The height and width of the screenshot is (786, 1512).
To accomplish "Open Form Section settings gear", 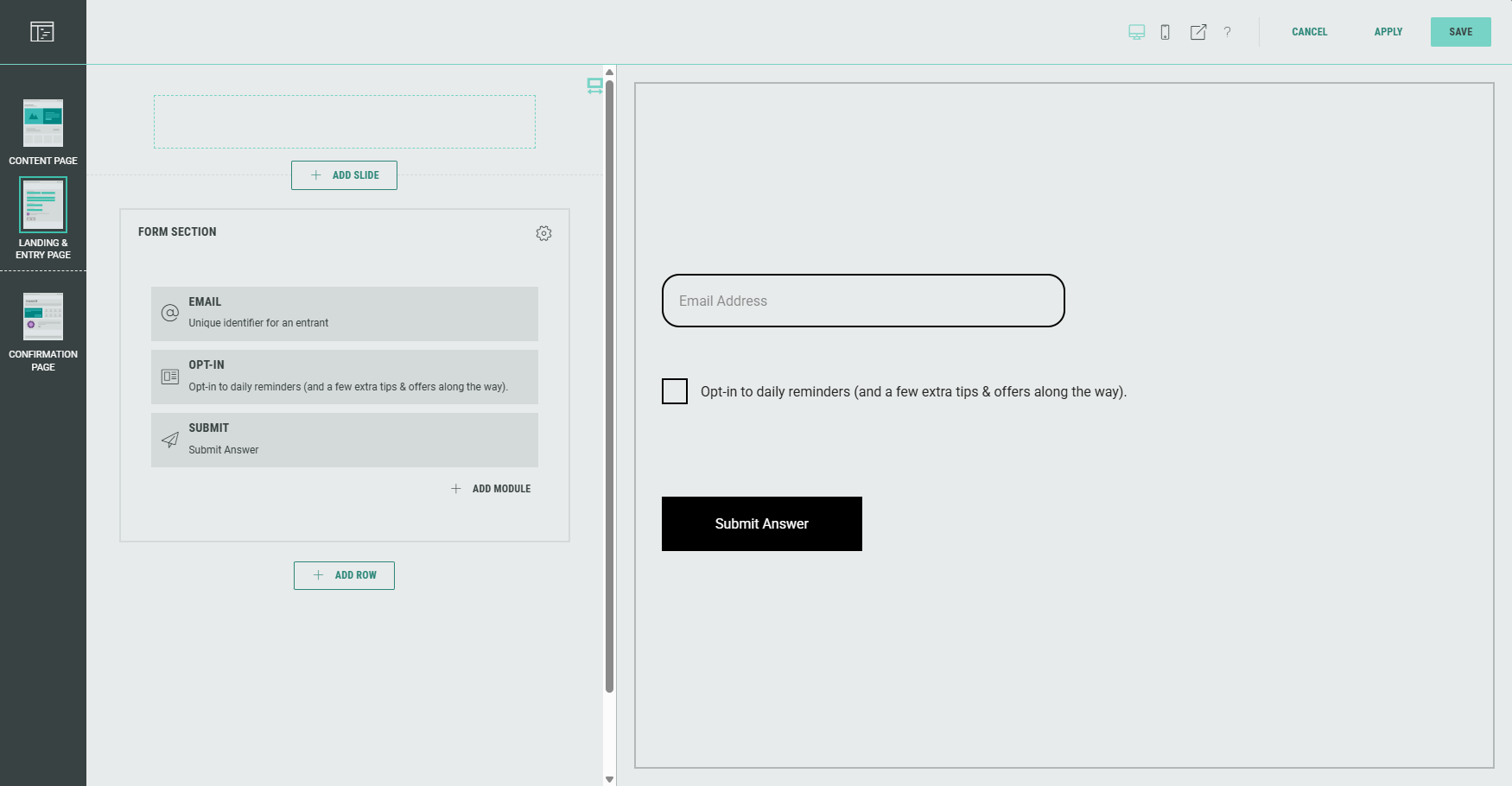I will coord(543,233).
